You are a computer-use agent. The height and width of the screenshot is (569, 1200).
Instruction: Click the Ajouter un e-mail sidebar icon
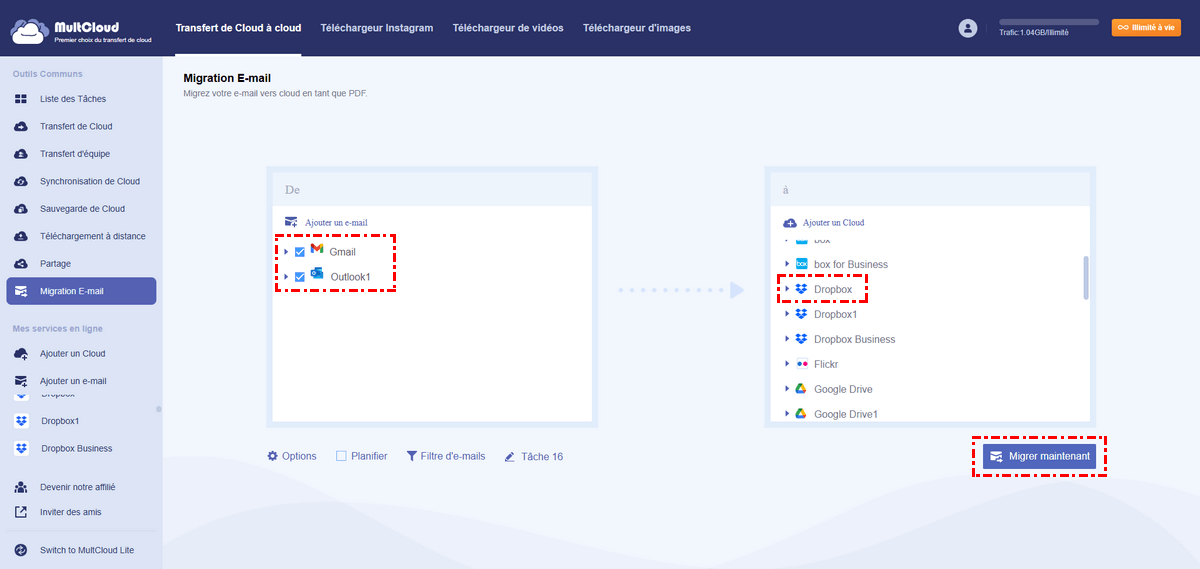(x=21, y=381)
